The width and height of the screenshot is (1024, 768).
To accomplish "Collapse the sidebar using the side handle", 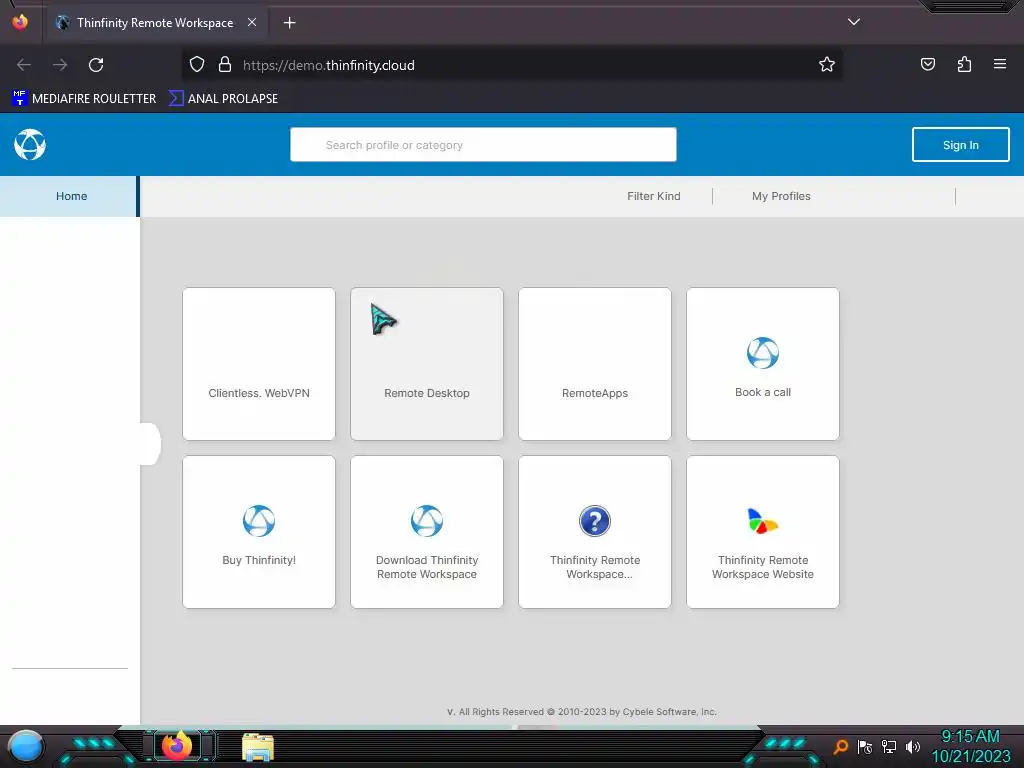I will click(150, 444).
